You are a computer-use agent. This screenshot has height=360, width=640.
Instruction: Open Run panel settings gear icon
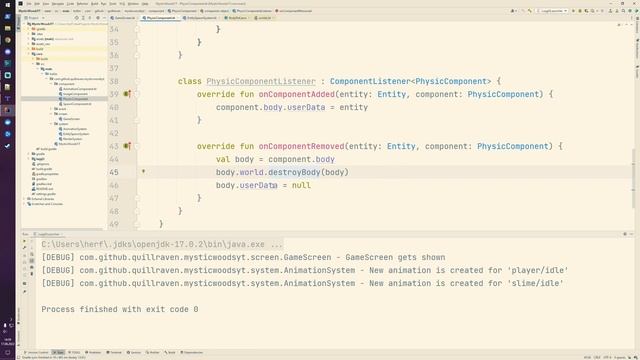624,234
